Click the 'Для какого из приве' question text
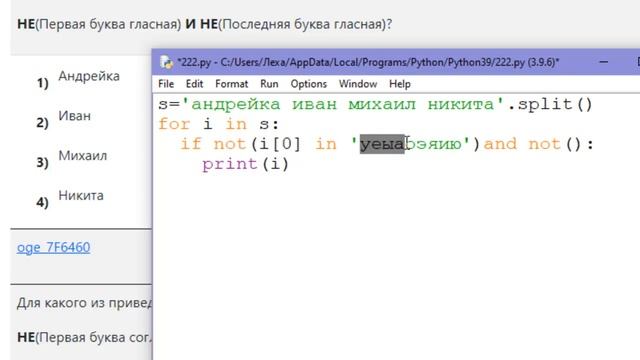640x360 pixels. tap(84, 303)
